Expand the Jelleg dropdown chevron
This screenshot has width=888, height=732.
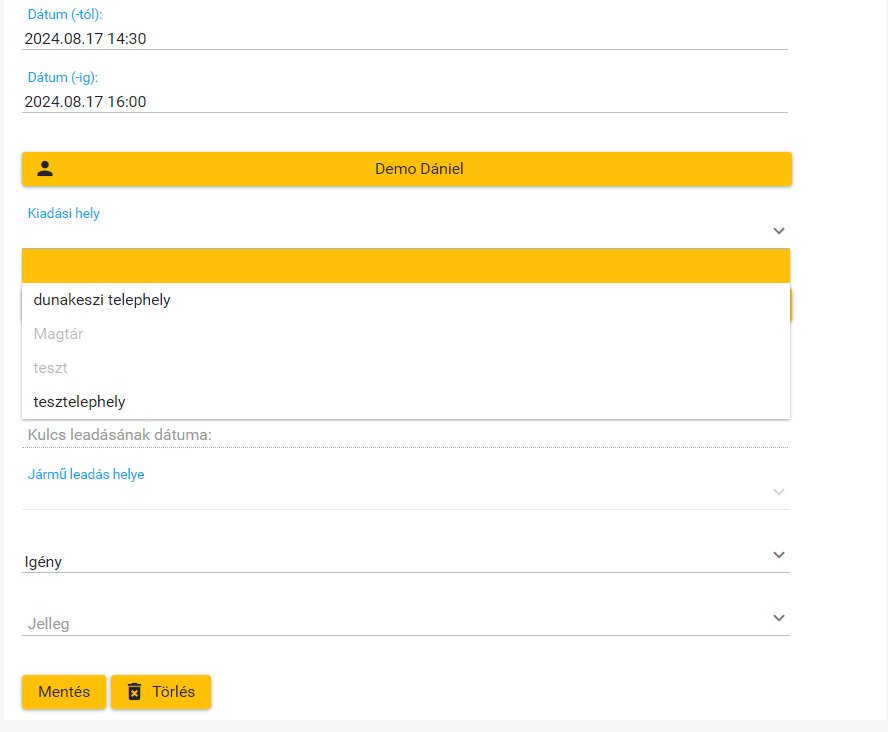point(779,618)
